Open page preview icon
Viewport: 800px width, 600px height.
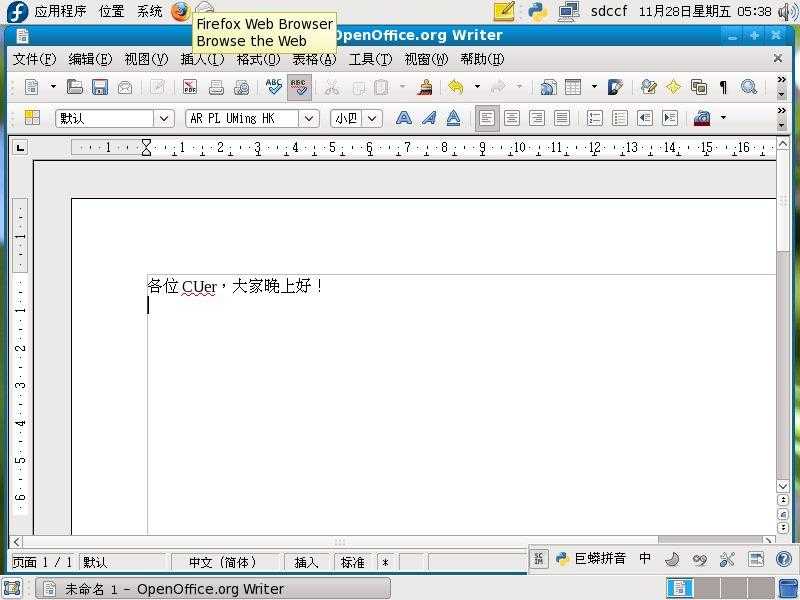point(241,87)
